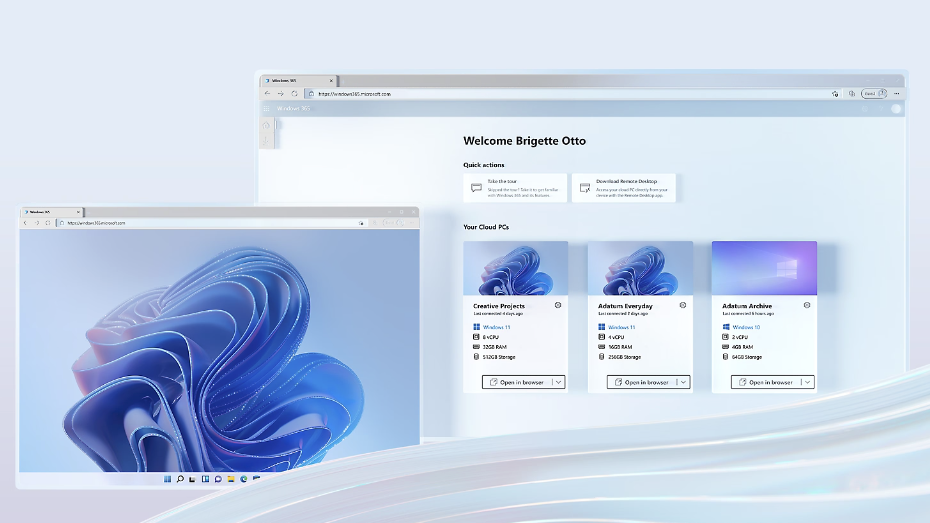This screenshot has height=523, width=930.
Task: Open the collections icon in the large browser toolbar
Action: [x=852, y=94]
